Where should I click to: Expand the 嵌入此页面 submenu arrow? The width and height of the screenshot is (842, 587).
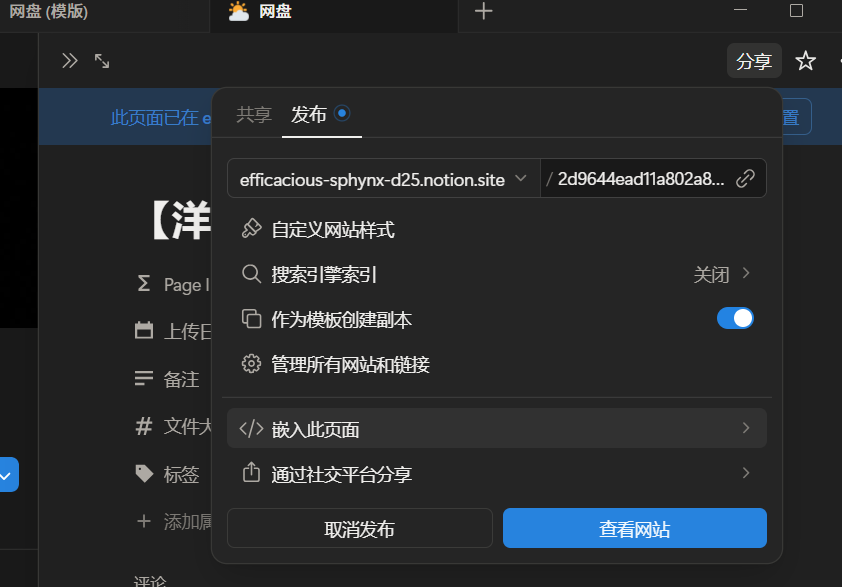(x=745, y=428)
